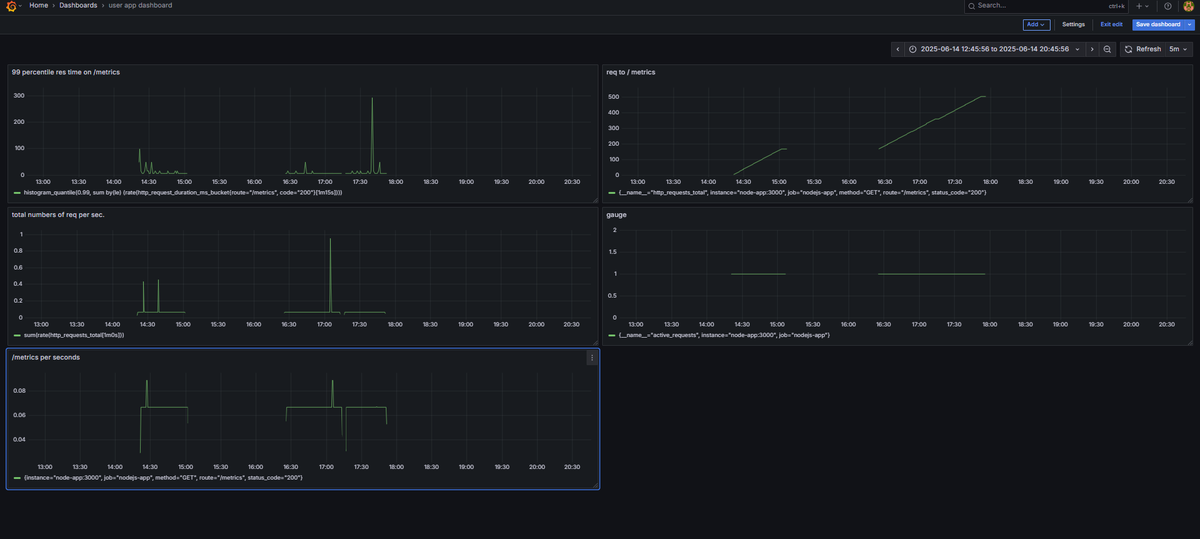
Task: Click Exit edit
Action: click(1111, 24)
